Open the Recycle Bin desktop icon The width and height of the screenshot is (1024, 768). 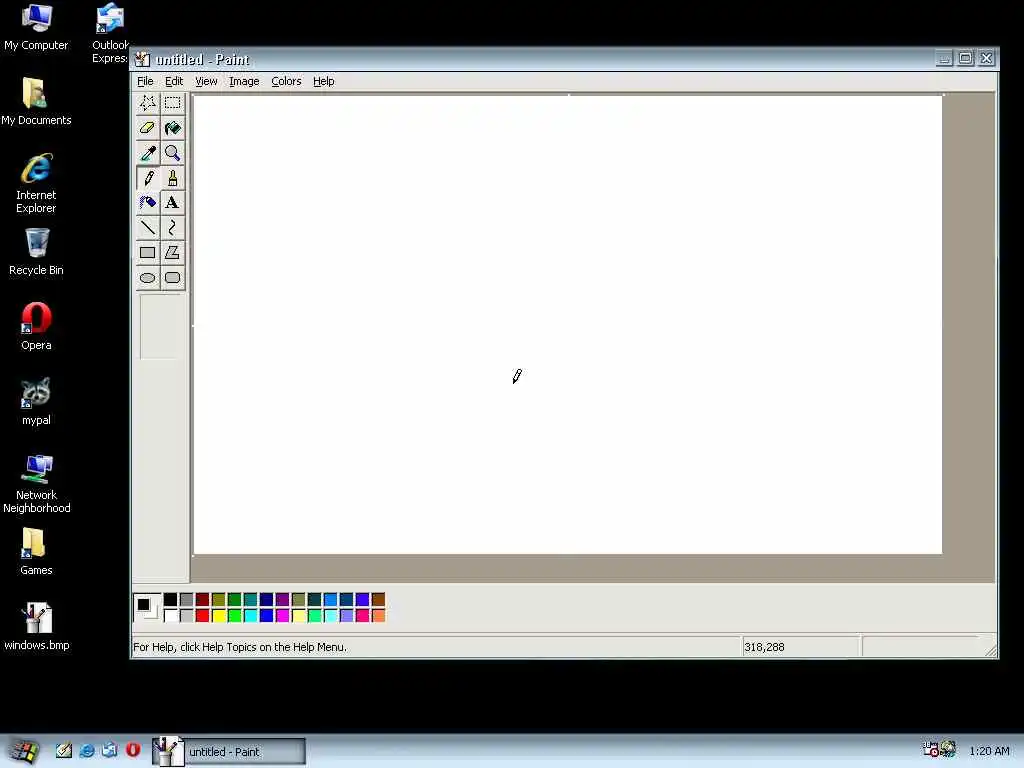(x=36, y=252)
